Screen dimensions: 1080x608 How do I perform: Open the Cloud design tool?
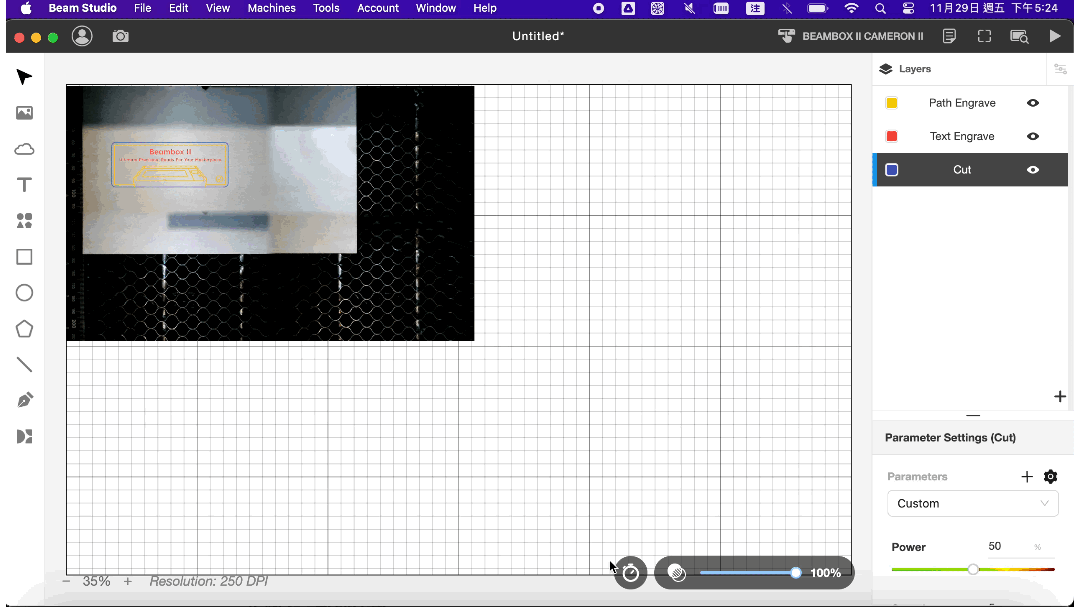pos(24,149)
